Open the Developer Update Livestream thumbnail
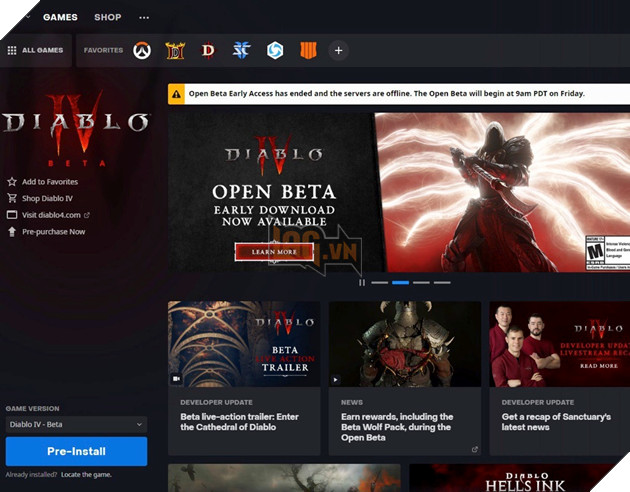Image resolution: width=630 pixels, height=492 pixels. (560, 344)
